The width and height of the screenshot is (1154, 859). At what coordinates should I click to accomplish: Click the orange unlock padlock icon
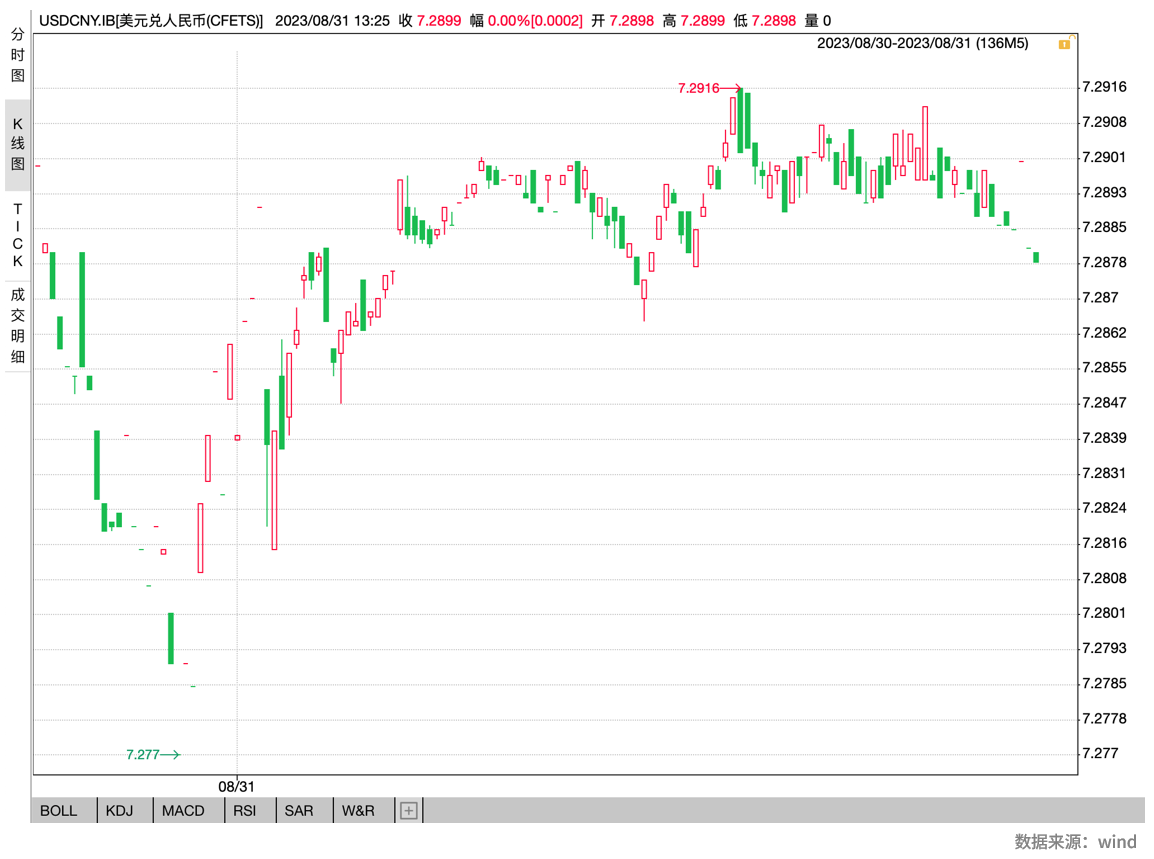tap(1064, 43)
